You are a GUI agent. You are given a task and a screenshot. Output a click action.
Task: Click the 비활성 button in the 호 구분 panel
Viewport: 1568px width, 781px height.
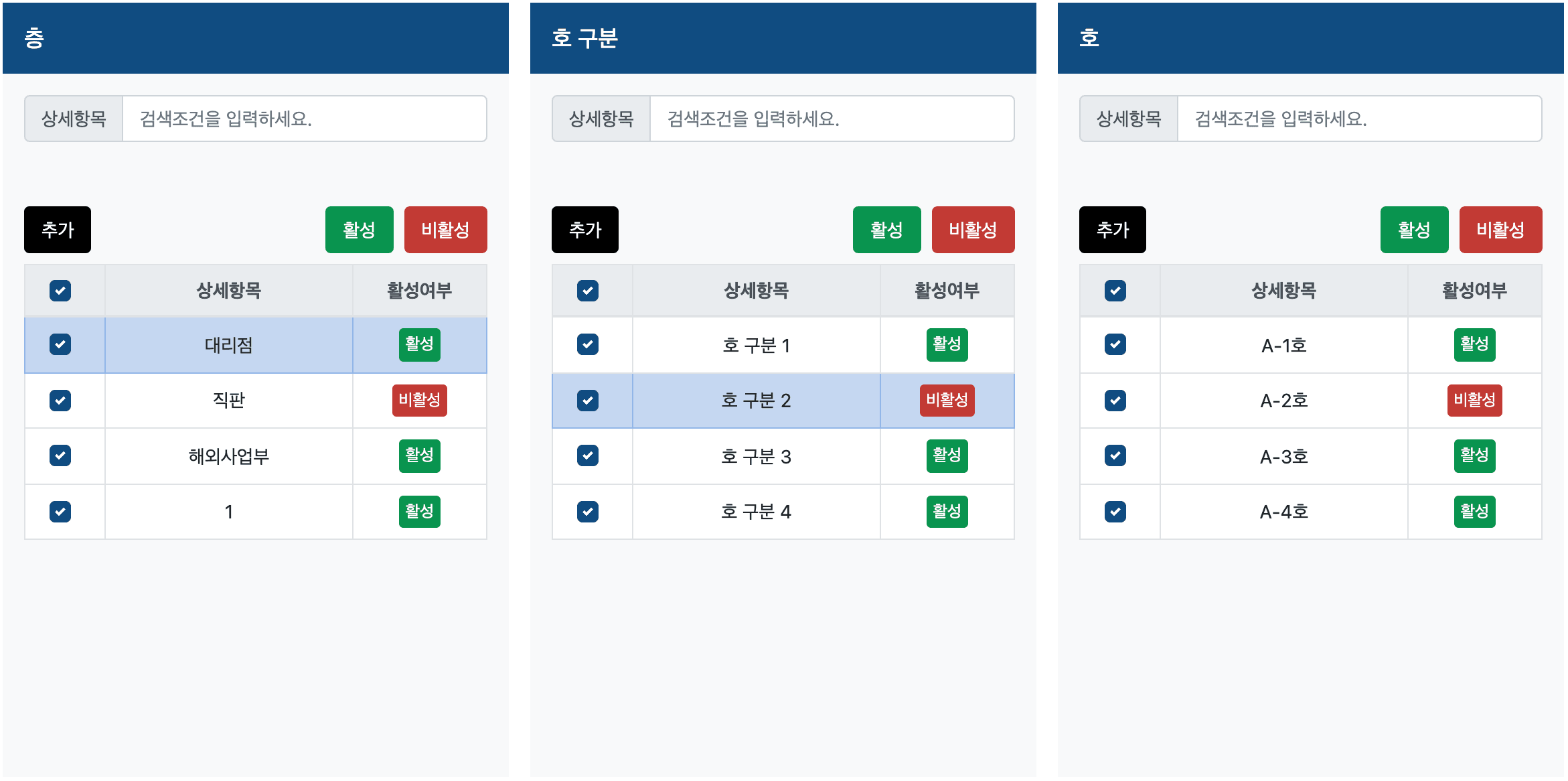(x=973, y=229)
